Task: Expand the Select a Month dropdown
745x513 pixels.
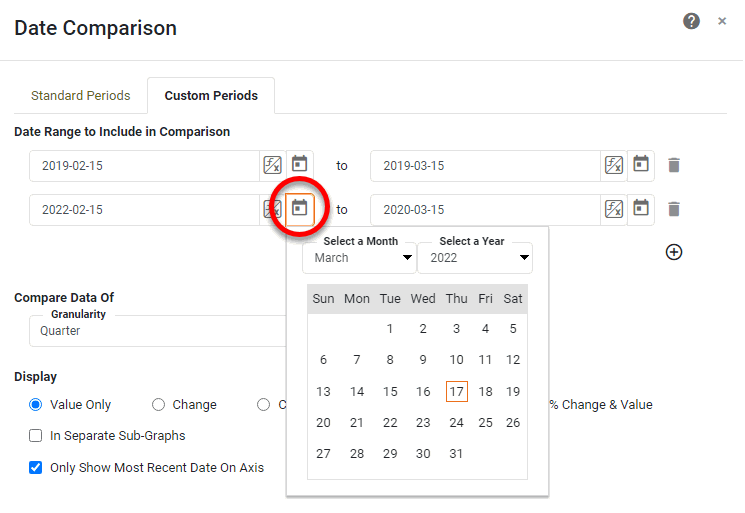Action: tap(359, 258)
